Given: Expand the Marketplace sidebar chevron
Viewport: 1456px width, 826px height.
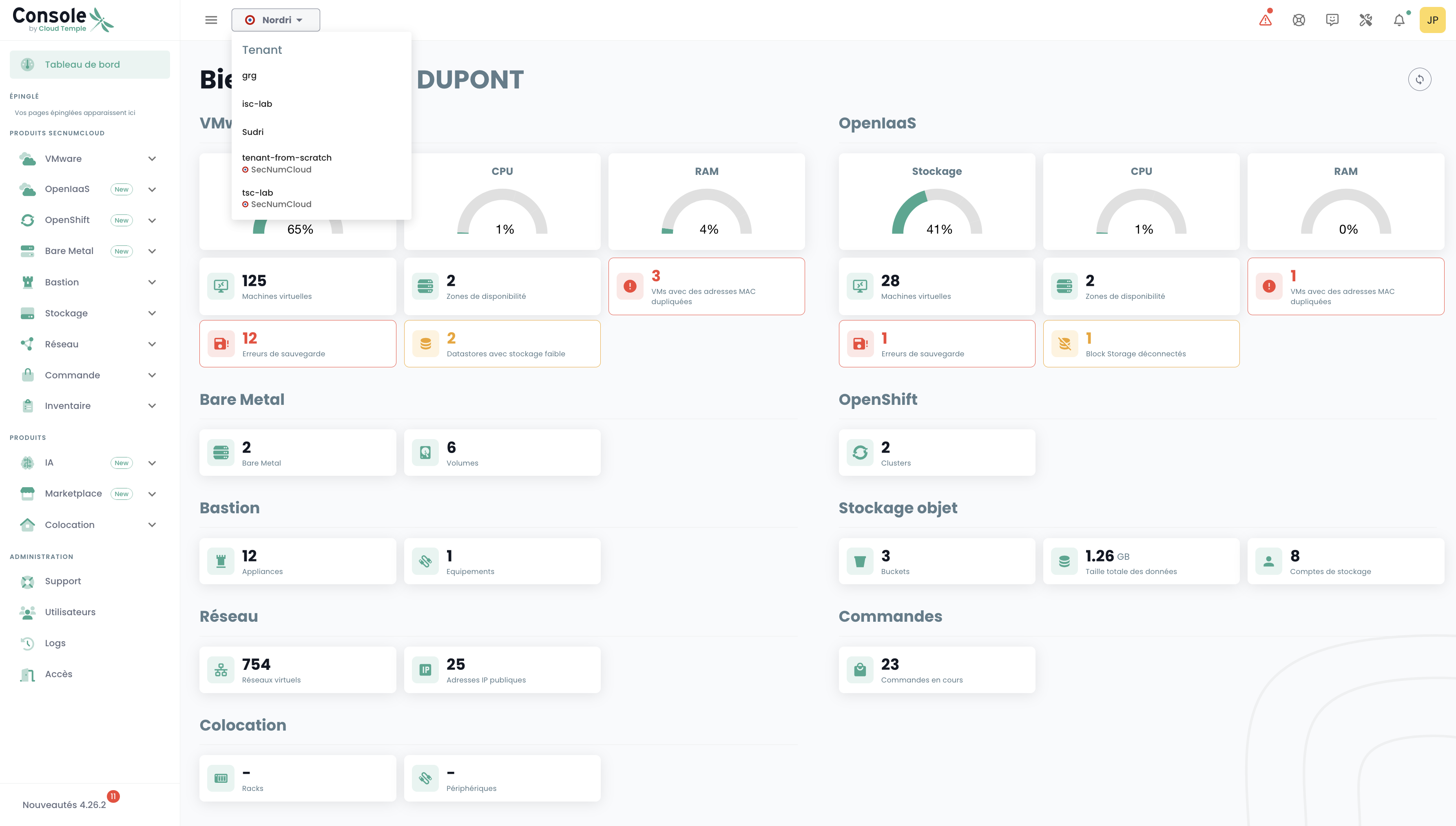Looking at the screenshot, I should point(152,494).
